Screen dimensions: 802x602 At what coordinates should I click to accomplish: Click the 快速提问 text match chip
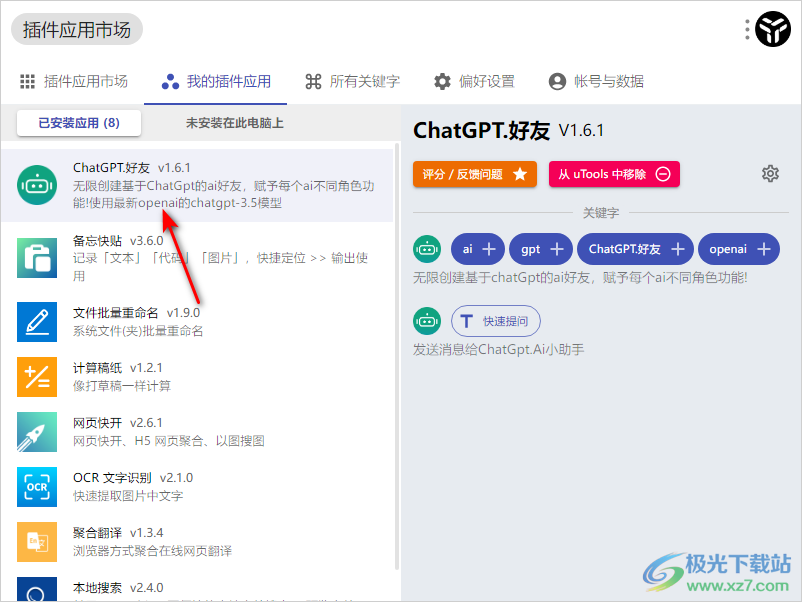coord(496,321)
